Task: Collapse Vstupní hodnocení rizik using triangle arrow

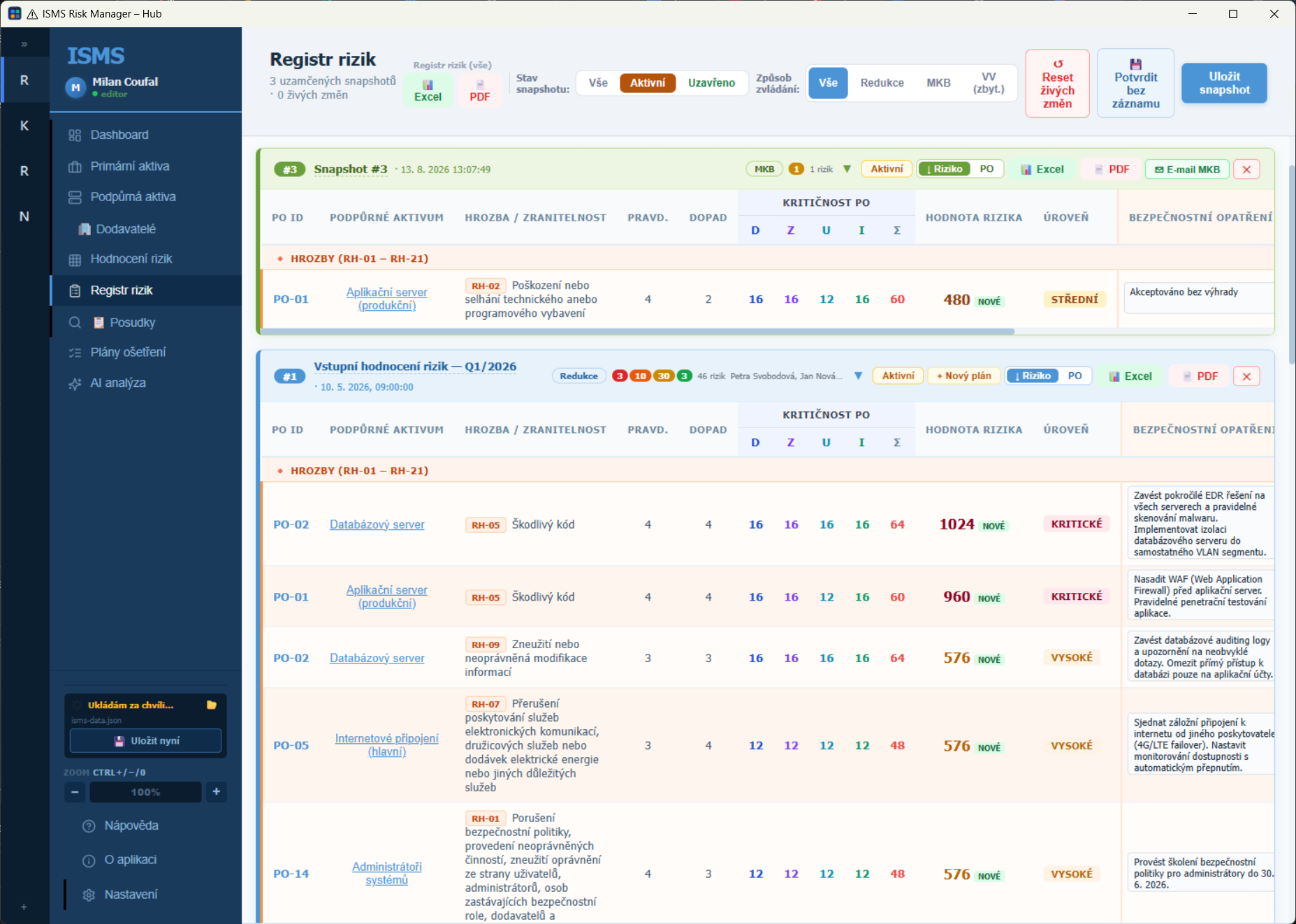Action: (858, 376)
